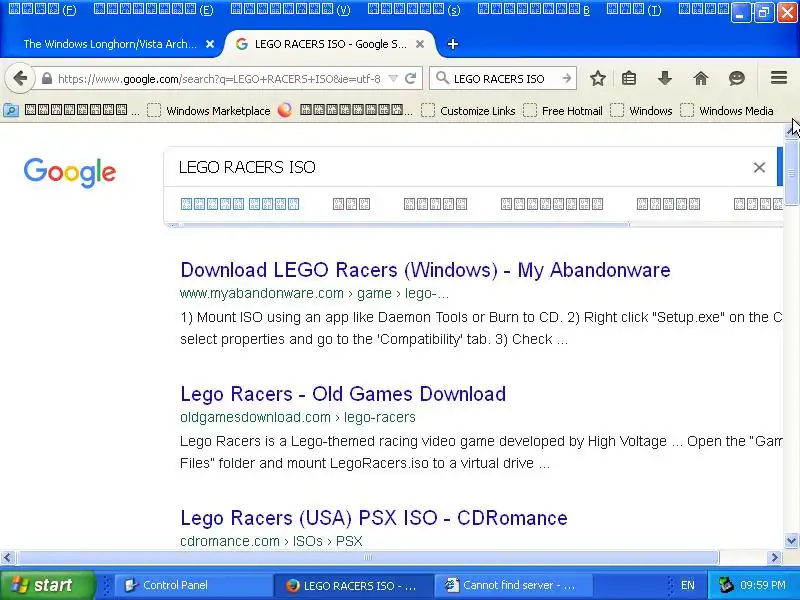Open the (T) Tools menu

click(634, 9)
